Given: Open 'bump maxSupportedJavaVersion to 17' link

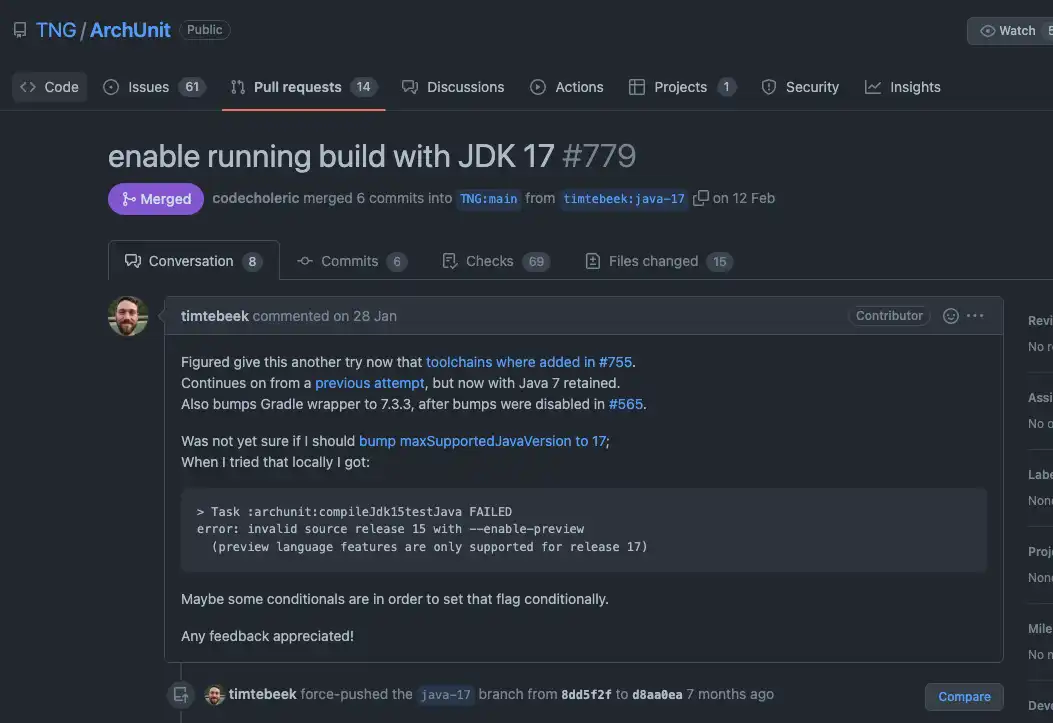Looking at the screenshot, I should click(x=482, y=441).
